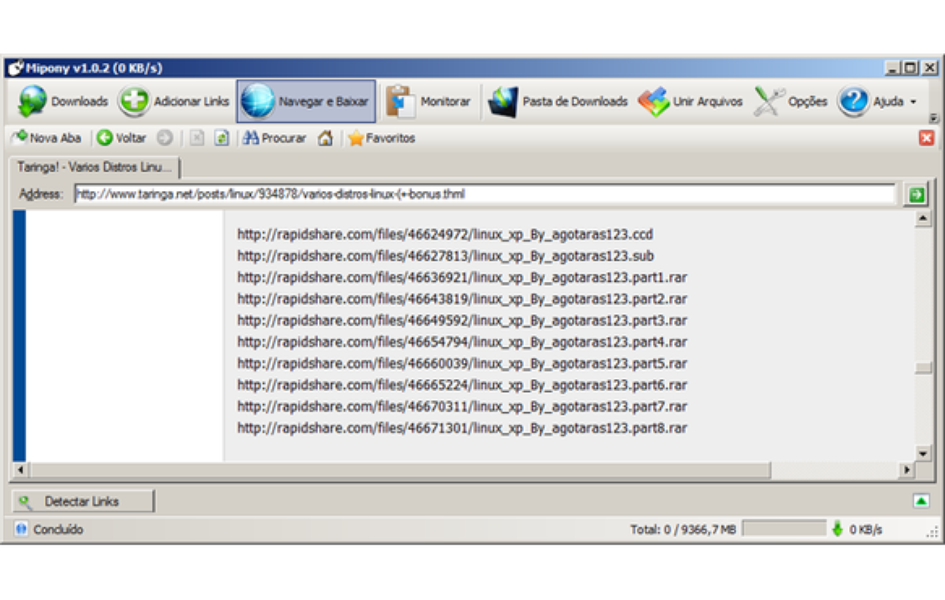Click the status bar progress bar
This screenshot has height=600, width=945.
pos(784,529)
